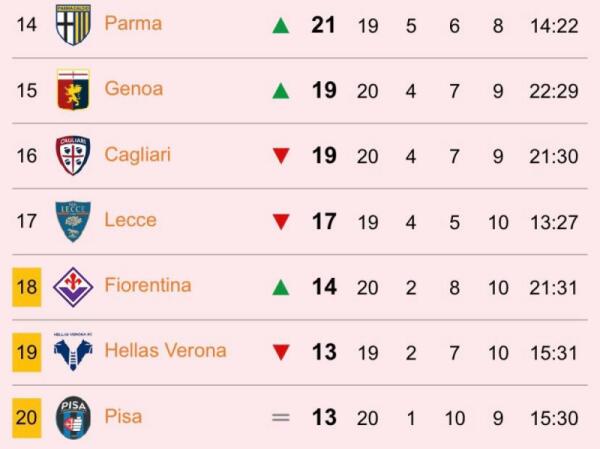Viewport: 600px width, 449px height.
Task: Click the Fiorentina club crest
Action: tap(73, 286)
